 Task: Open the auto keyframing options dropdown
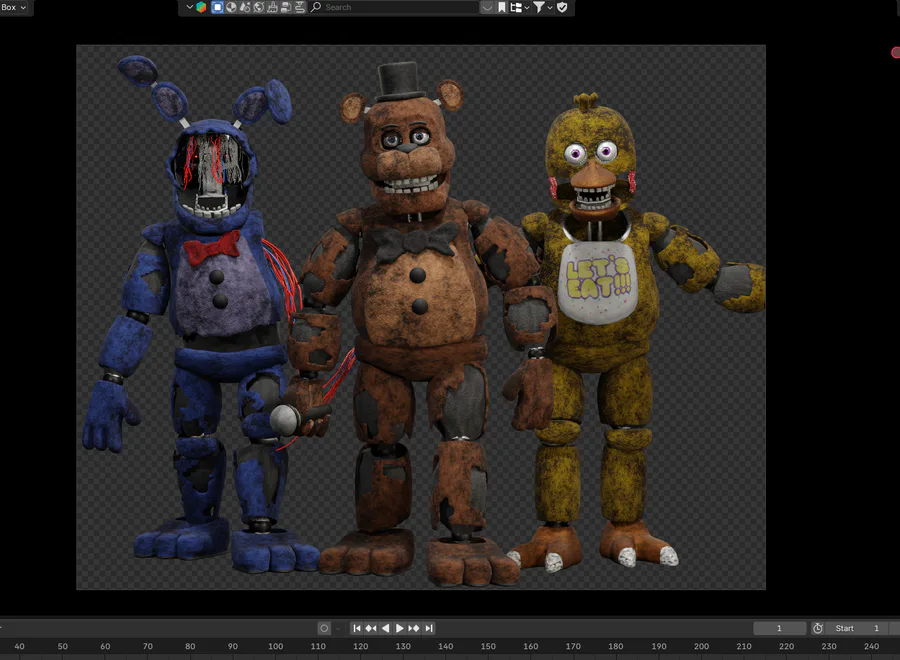point(338,628)
